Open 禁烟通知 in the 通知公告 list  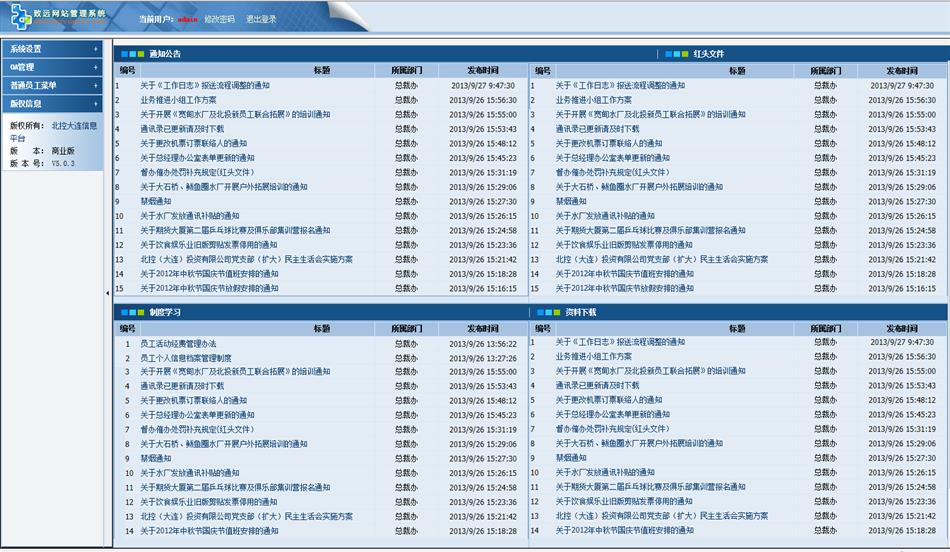click(156, 201)
